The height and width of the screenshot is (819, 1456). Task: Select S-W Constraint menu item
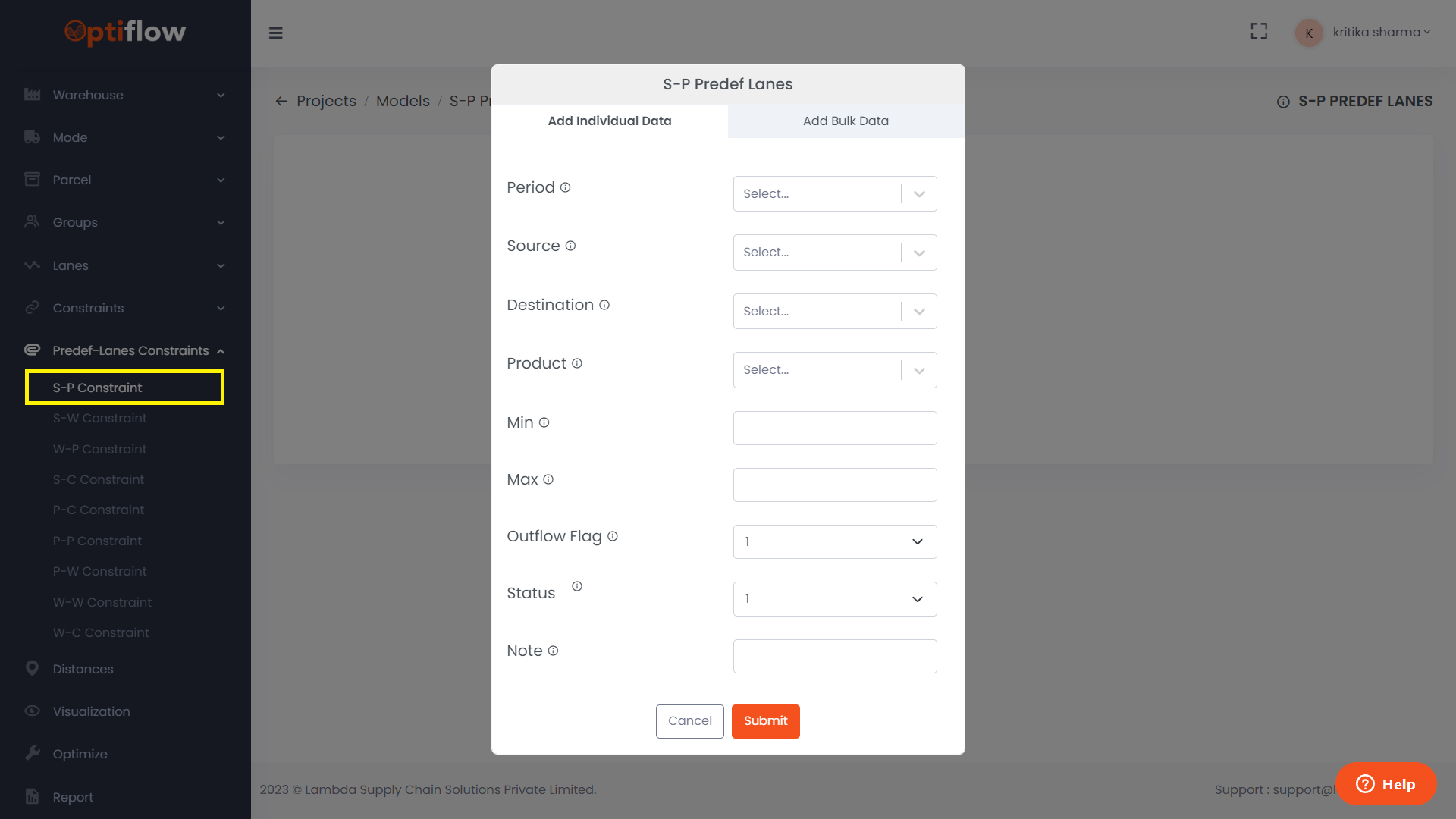(x=100, y=418)
